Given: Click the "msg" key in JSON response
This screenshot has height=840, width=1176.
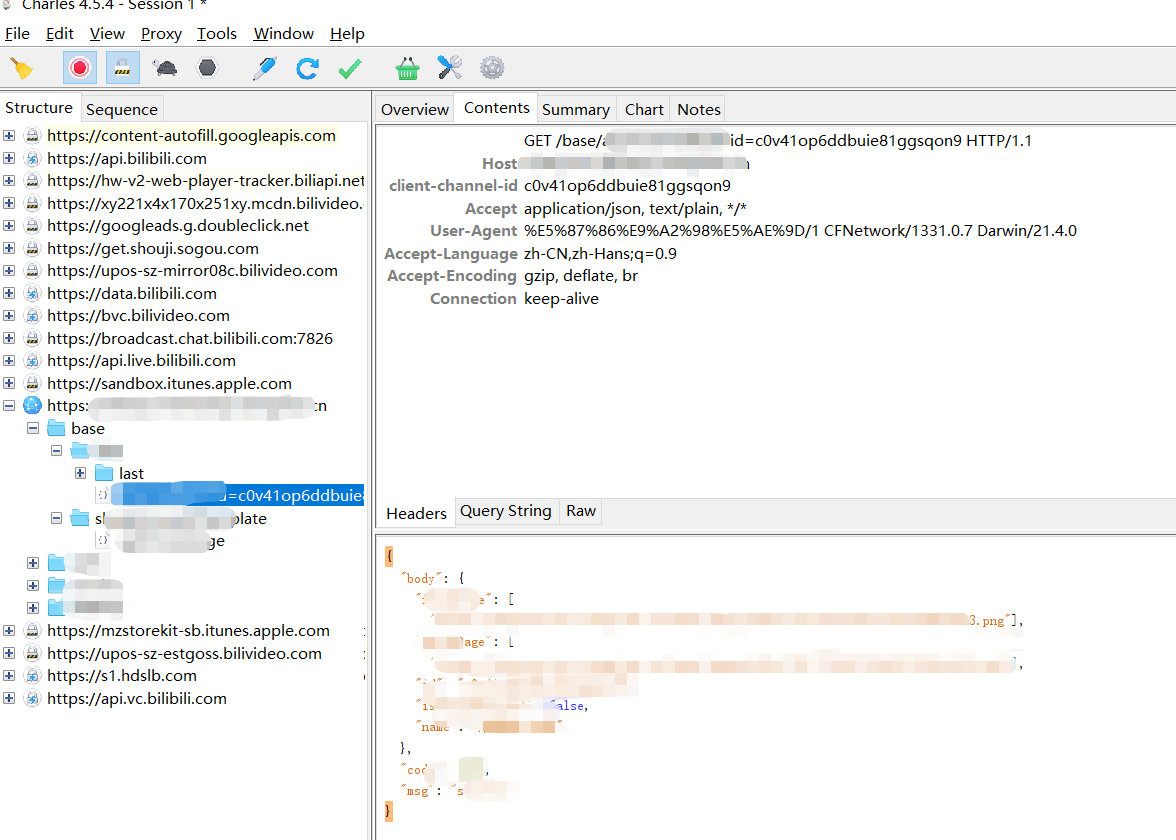Looking at the screenshot, I should (418, 791).
